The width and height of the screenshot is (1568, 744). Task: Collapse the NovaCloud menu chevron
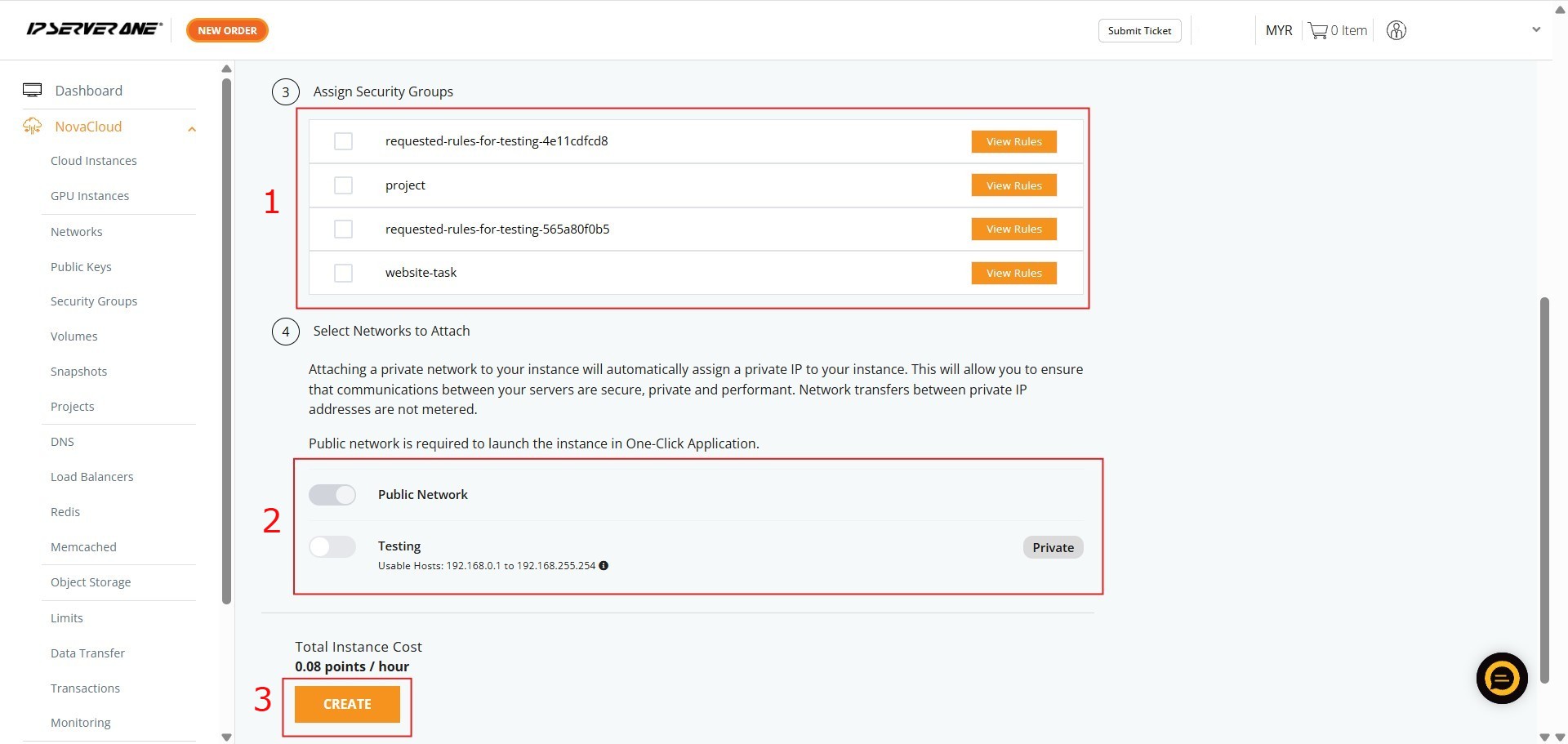192,129
